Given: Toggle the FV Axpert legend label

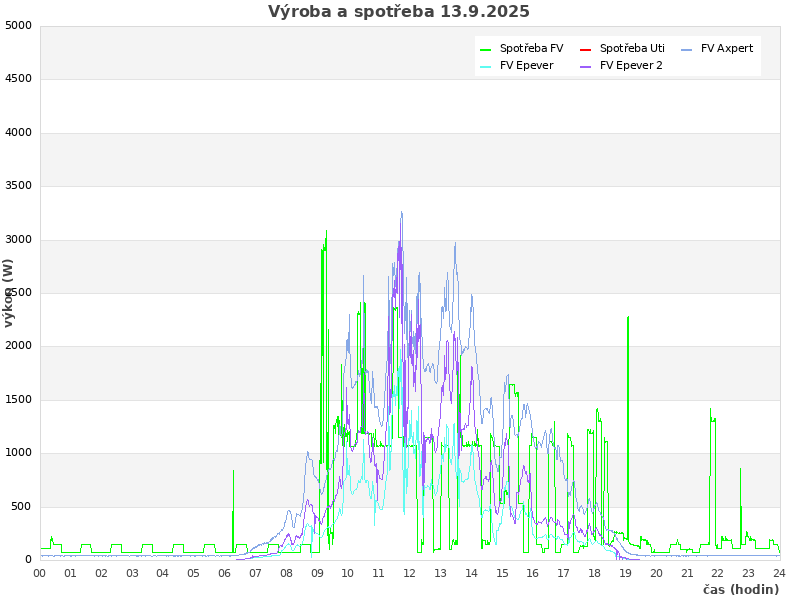Looking at the screenshot, I should pyautogui.click(x=727, y=49).
